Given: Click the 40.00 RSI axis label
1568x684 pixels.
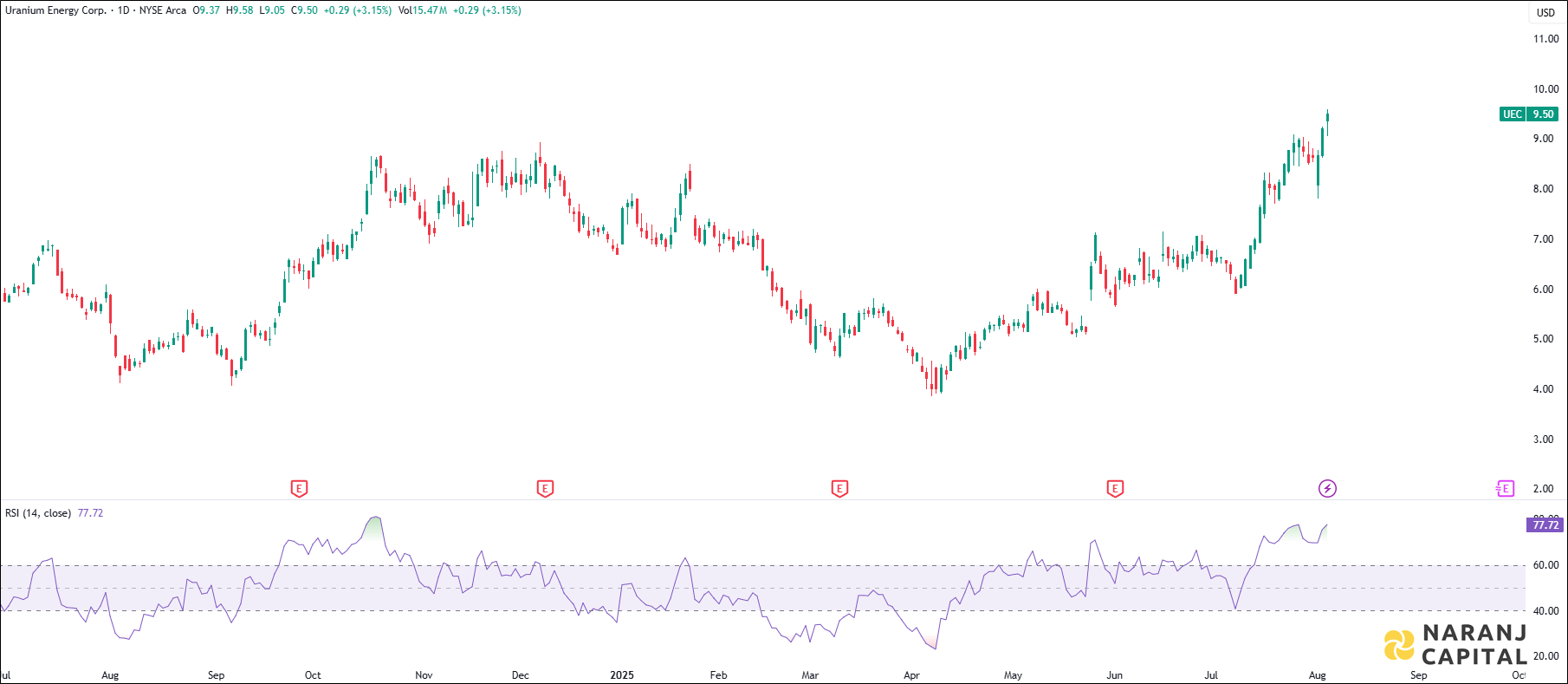Looking at the screenshot, I should pos(1545,611).
